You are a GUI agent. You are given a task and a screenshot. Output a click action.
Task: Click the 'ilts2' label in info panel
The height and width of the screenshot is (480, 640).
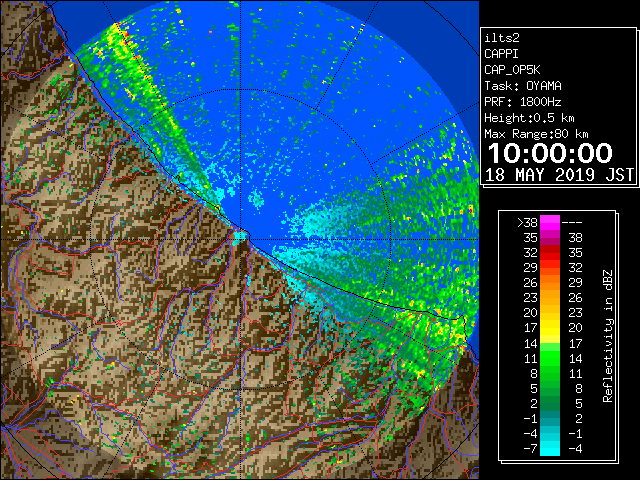click(x=502, y=38)
